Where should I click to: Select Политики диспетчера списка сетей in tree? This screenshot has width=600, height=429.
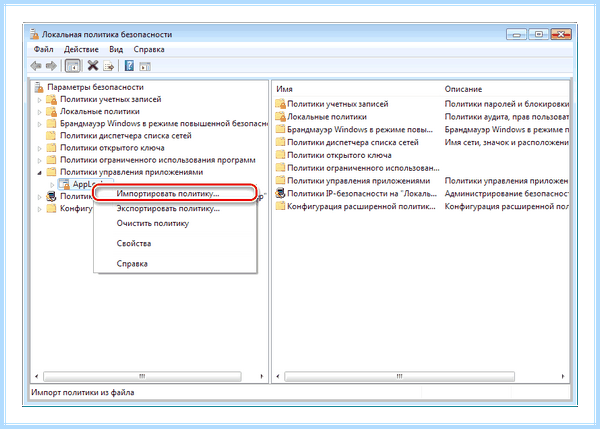[x=126, y=136]
